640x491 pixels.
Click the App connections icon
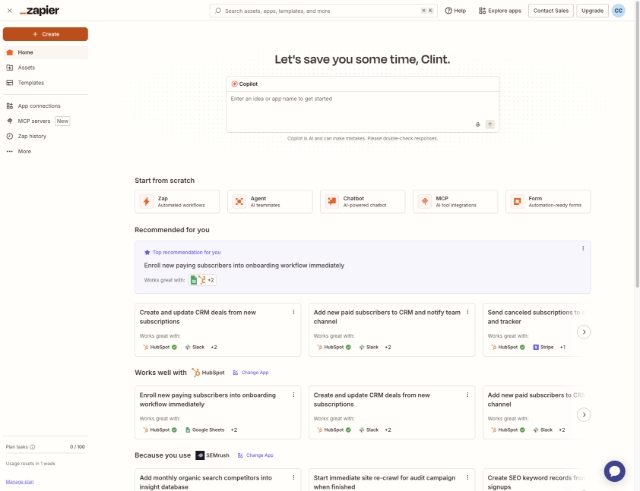click(x=10, y=106)
